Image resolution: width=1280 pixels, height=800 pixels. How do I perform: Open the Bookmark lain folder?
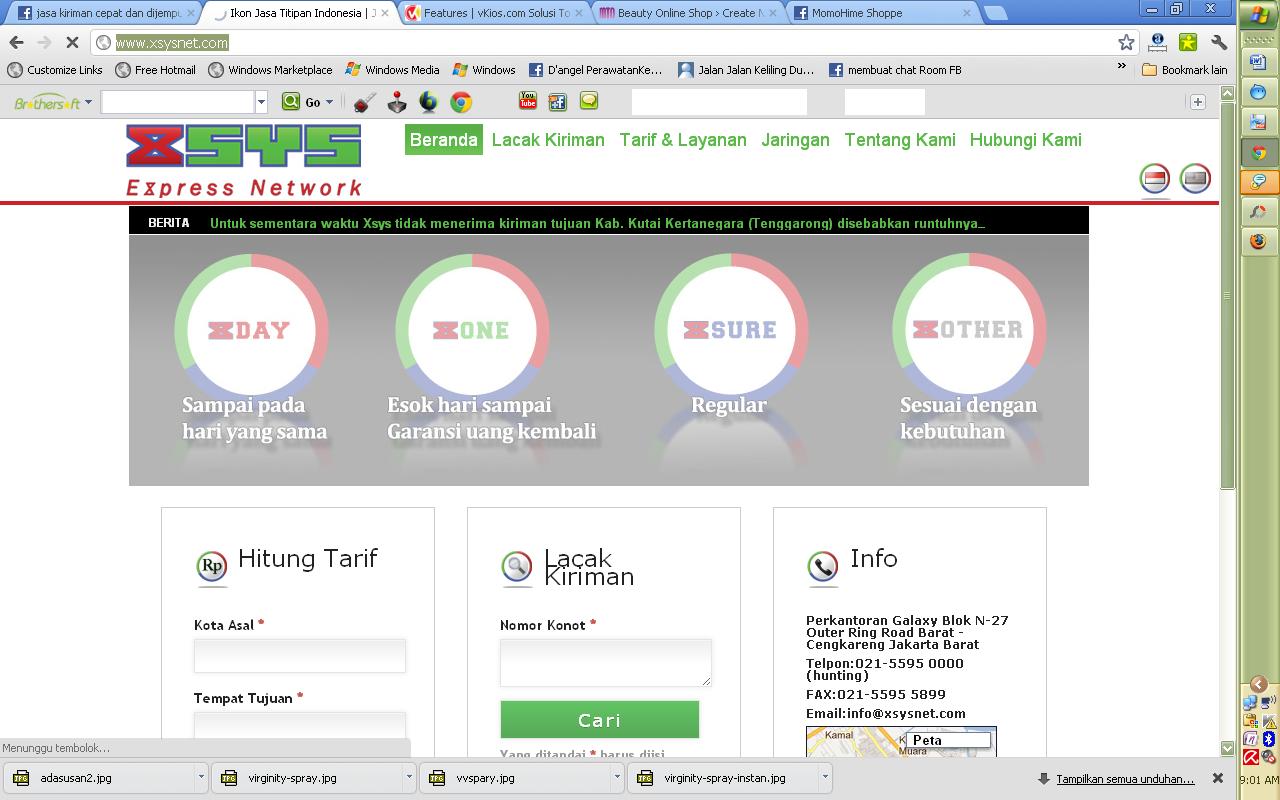click(1185, 70)
